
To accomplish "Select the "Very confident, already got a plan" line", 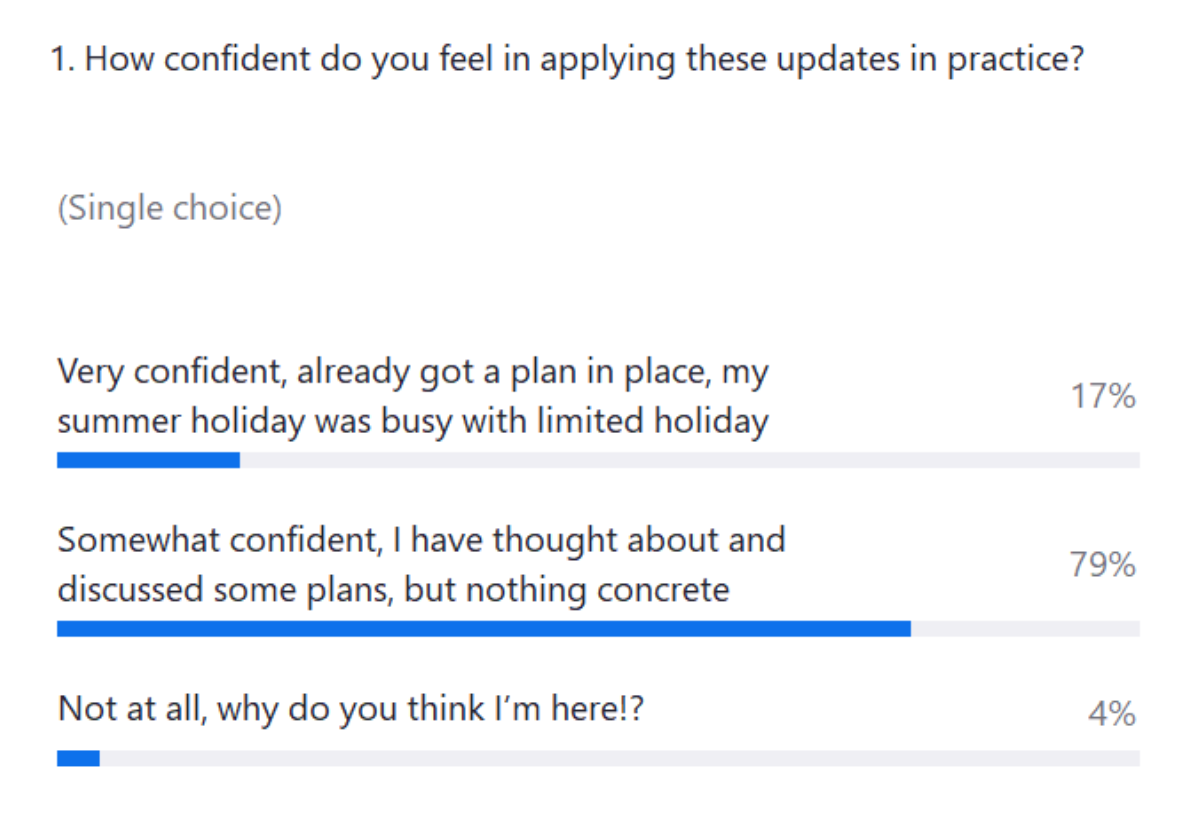I will tap(413, 372).
